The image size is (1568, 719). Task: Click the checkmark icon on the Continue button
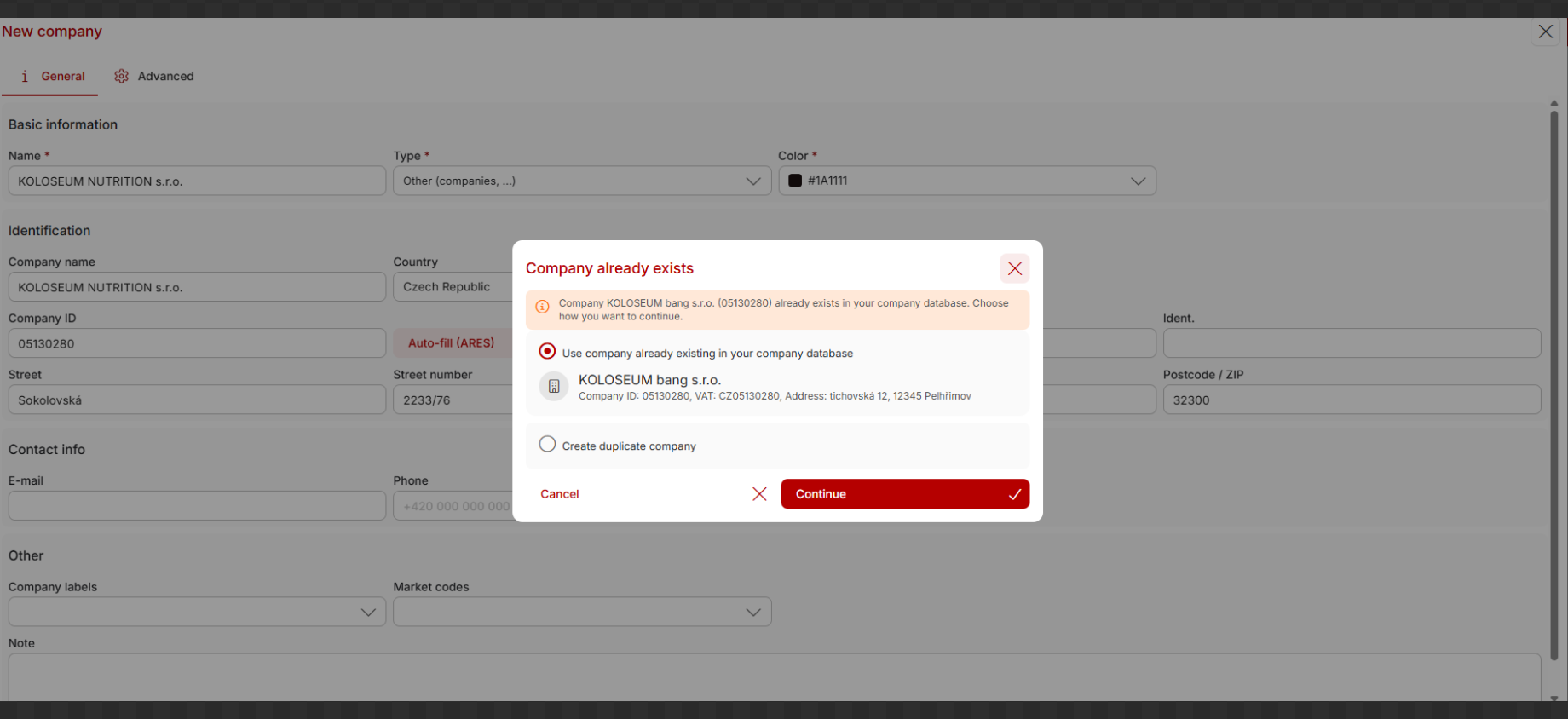(x=1014, y=494)
